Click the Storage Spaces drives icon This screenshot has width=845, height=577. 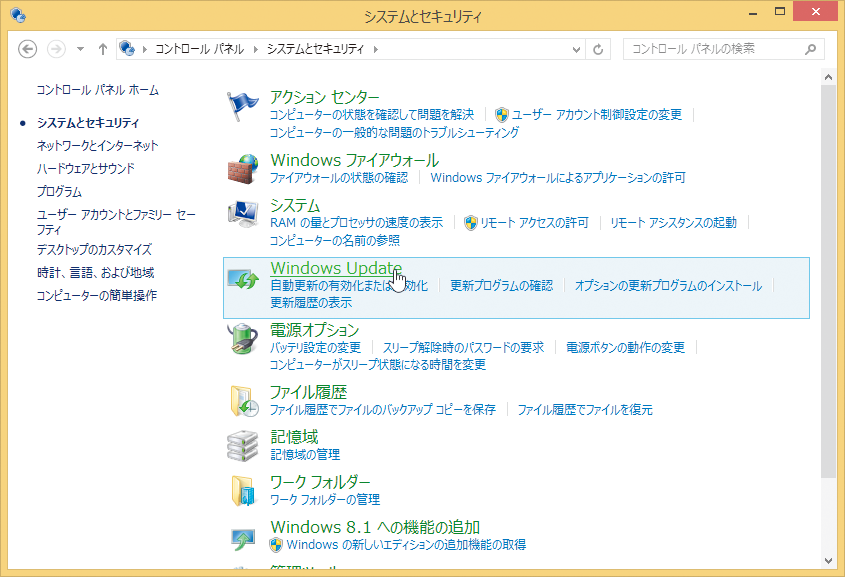[x=243, y=446]
